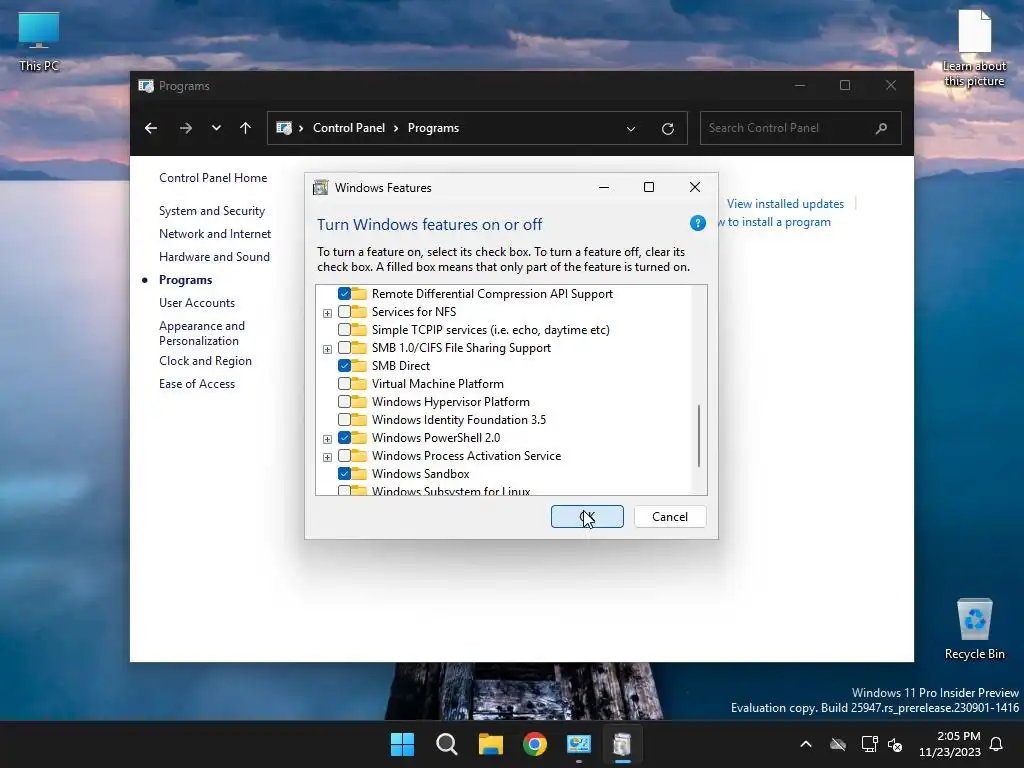Select Control Panel in breadcrumb
Image resolution: width=1024 pixels, height=768 pixels.
349,128
